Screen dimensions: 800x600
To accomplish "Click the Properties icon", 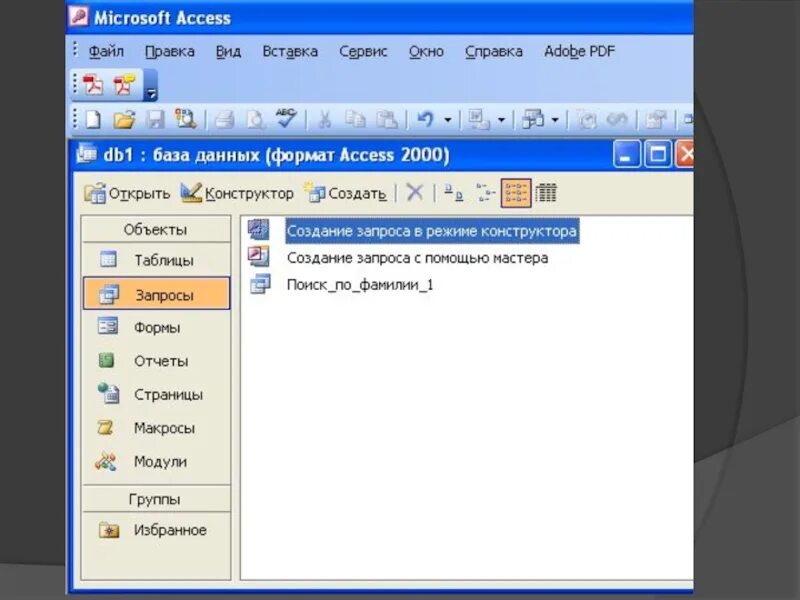I will click(656, 120).
